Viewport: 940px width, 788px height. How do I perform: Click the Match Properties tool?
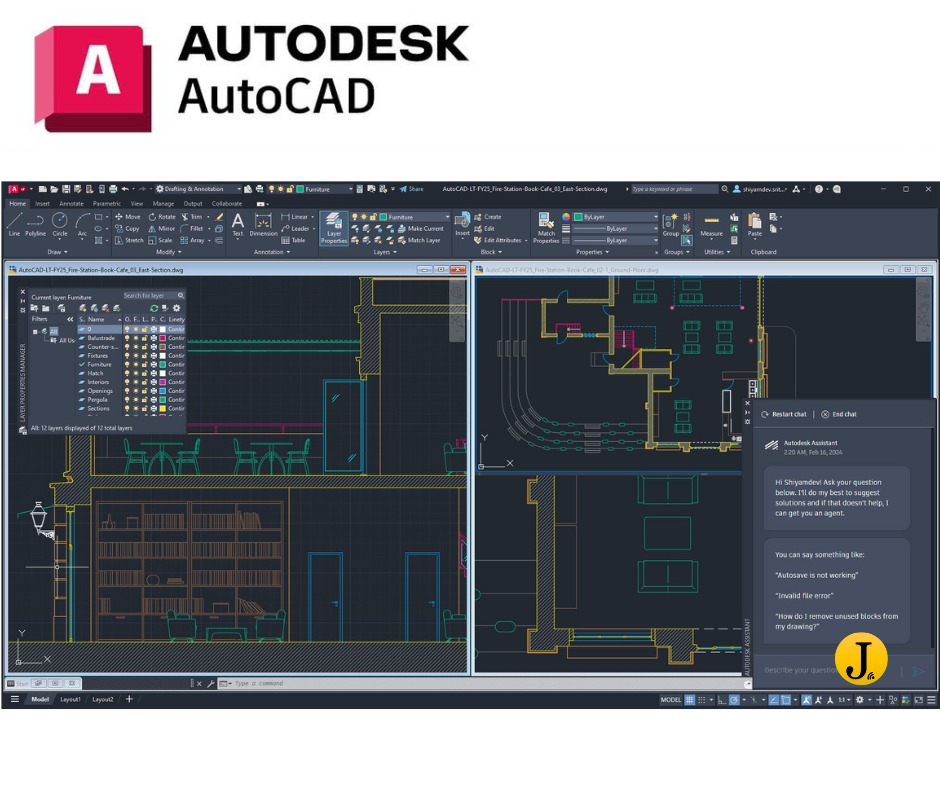pyautogui.click(x=546, y=228)
